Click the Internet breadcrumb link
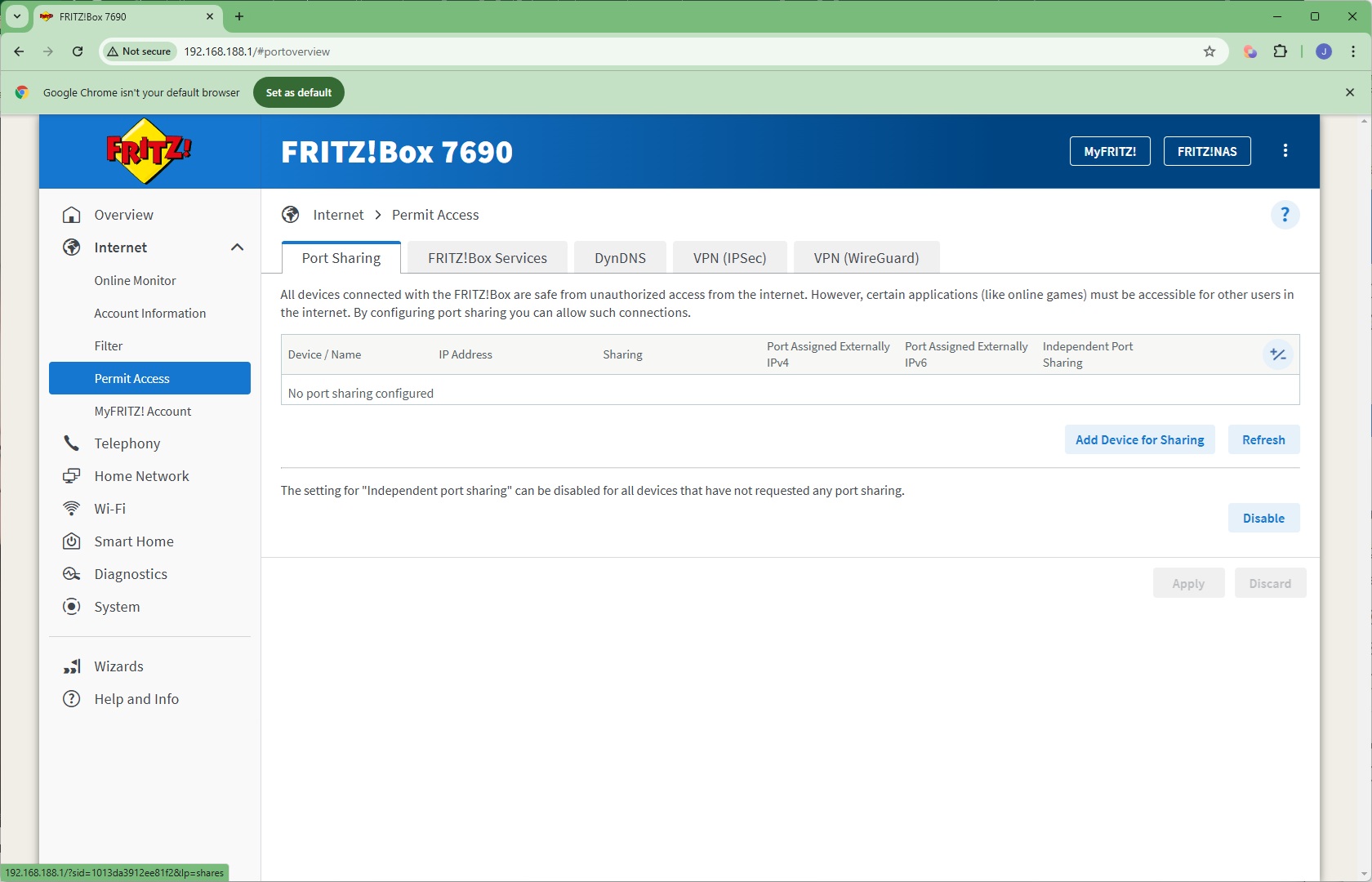 point(338,215)
